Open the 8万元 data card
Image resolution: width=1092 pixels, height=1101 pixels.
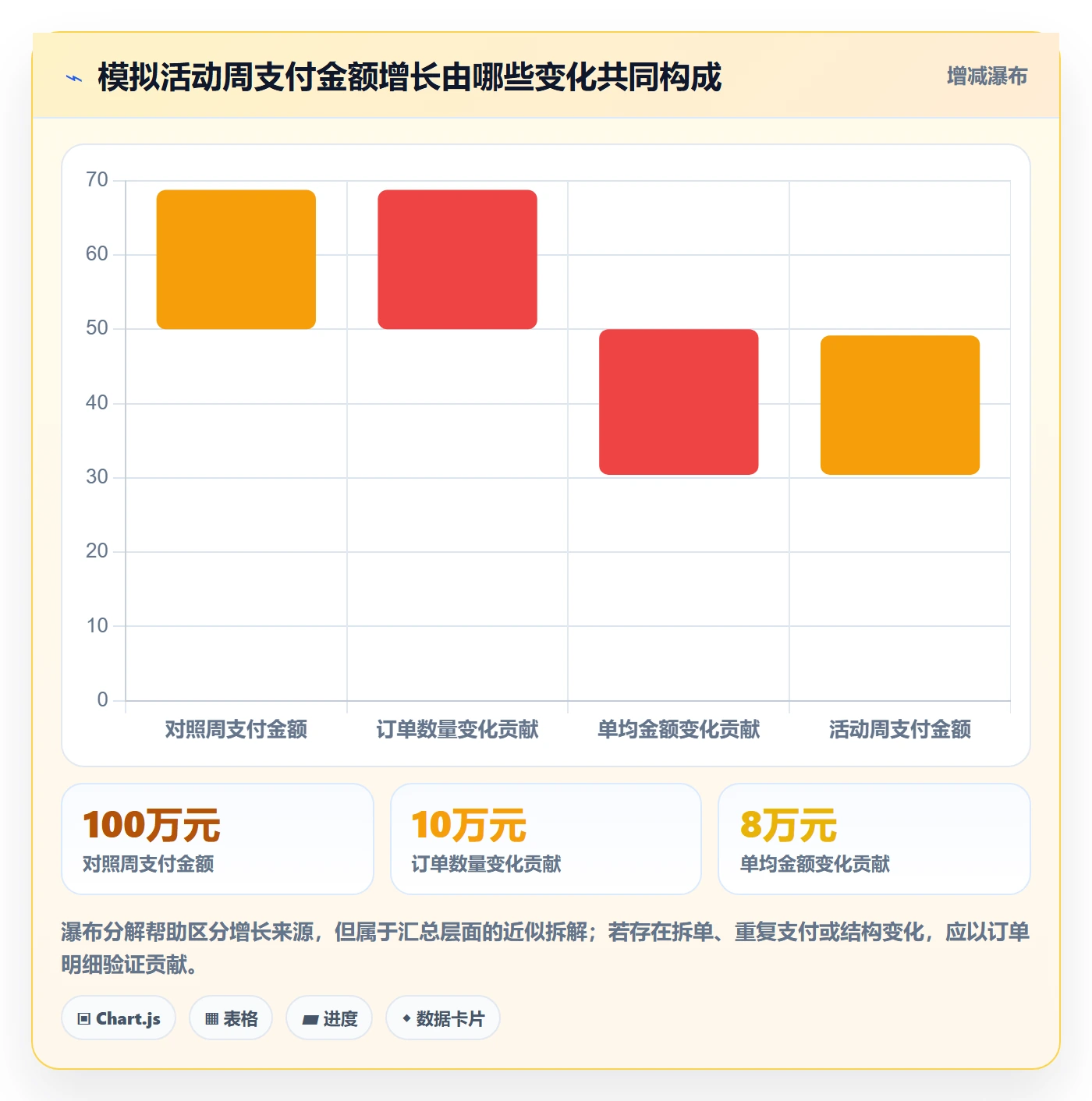click(874, 839)
